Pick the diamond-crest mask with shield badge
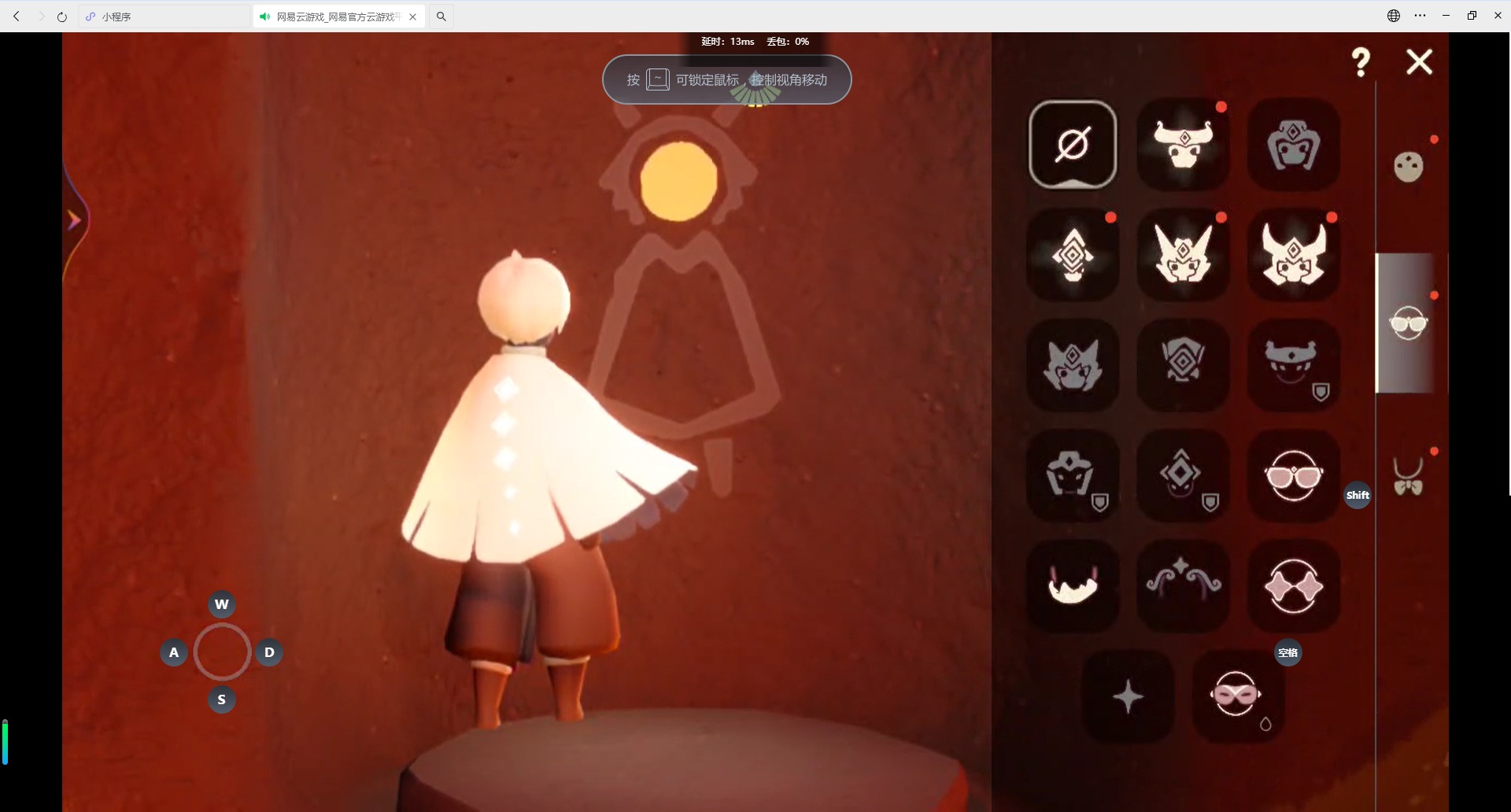Screen dimensions: 1511x812 click(x=1183, y=475)
